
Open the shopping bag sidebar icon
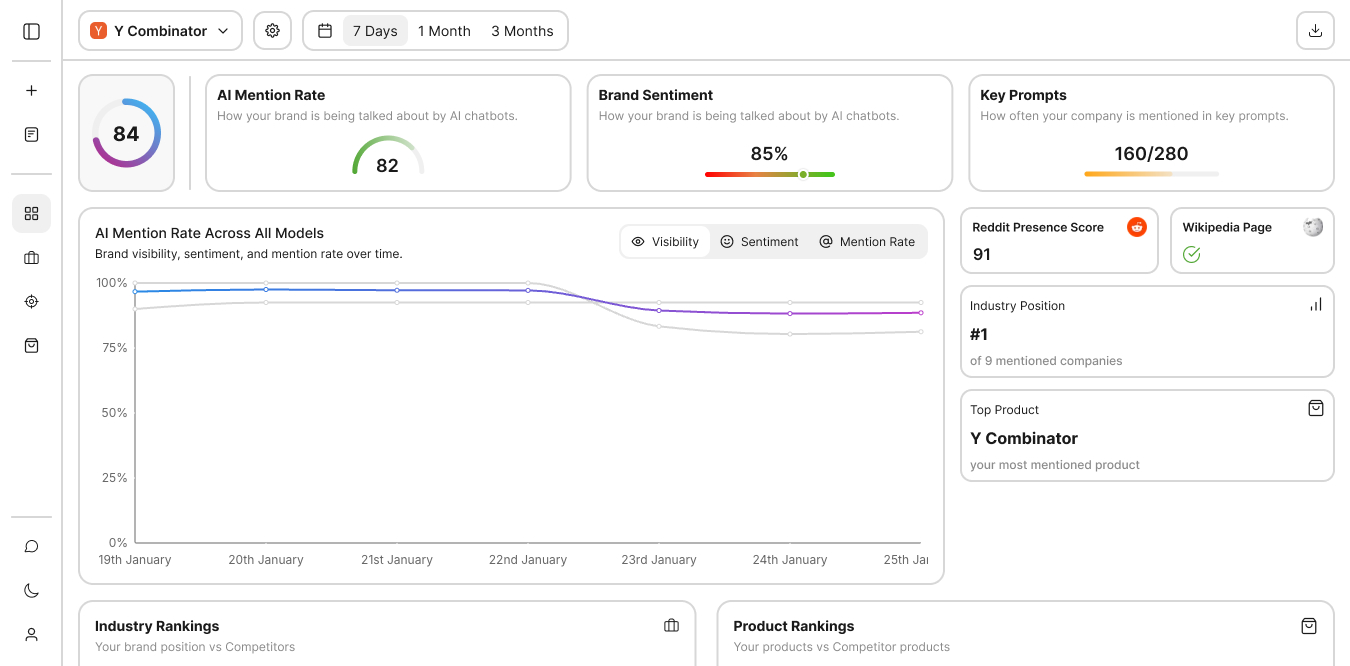point(31,345)
